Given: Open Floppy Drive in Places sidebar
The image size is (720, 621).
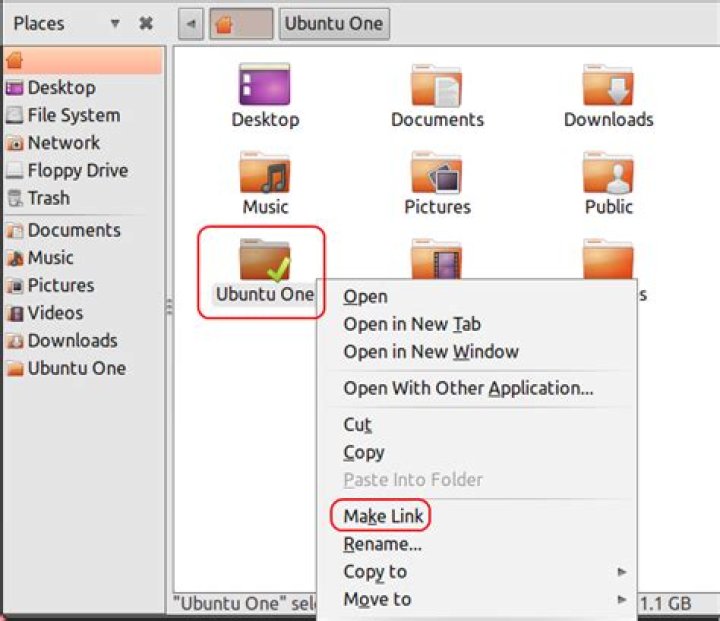Looking at the screenshot, I should pyautogui.click(x=67, y=170).
